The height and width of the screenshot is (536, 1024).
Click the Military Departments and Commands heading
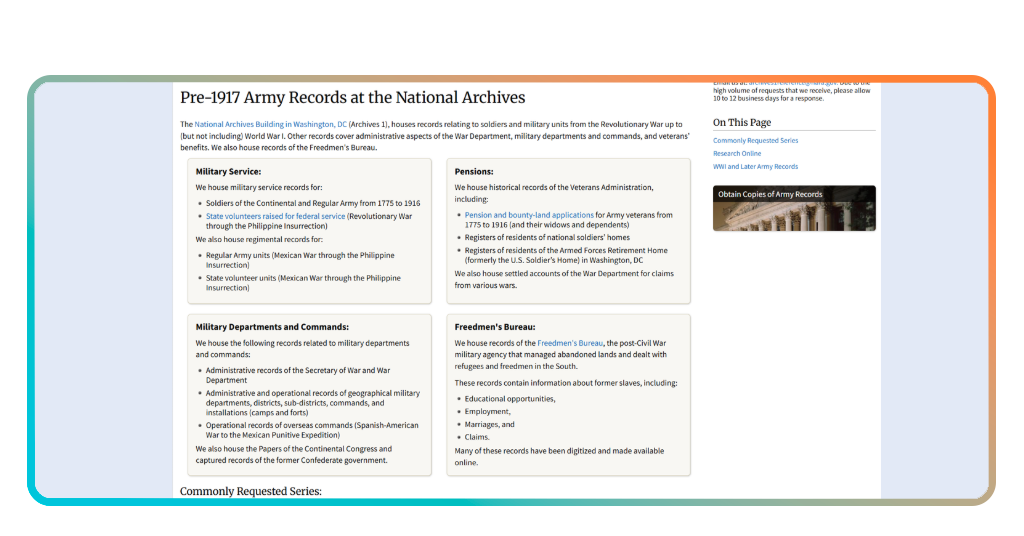(272, 327)
